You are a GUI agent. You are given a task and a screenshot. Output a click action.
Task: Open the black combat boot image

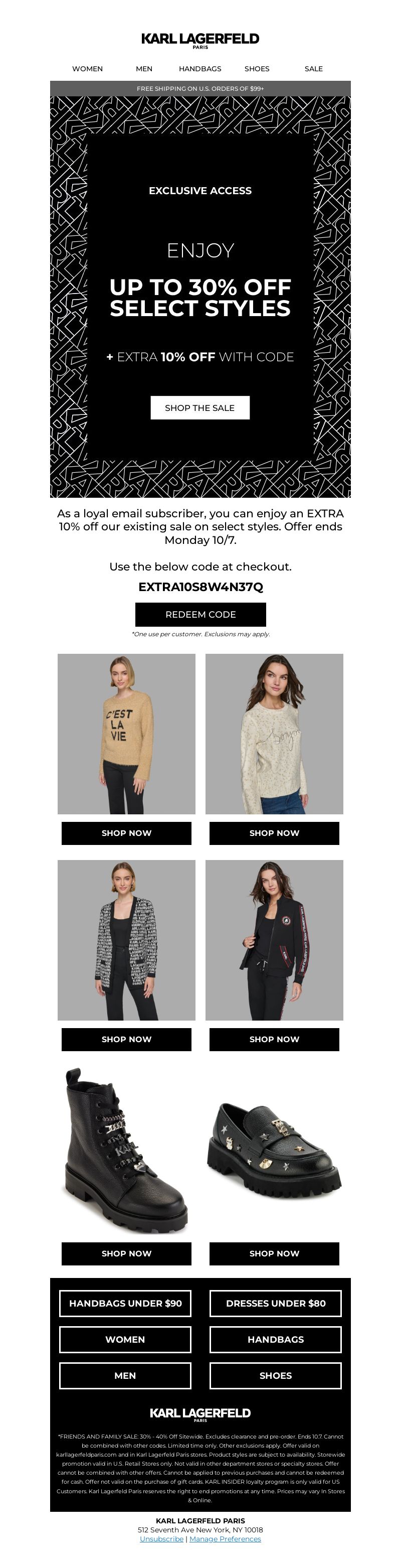click(127, 1151)
